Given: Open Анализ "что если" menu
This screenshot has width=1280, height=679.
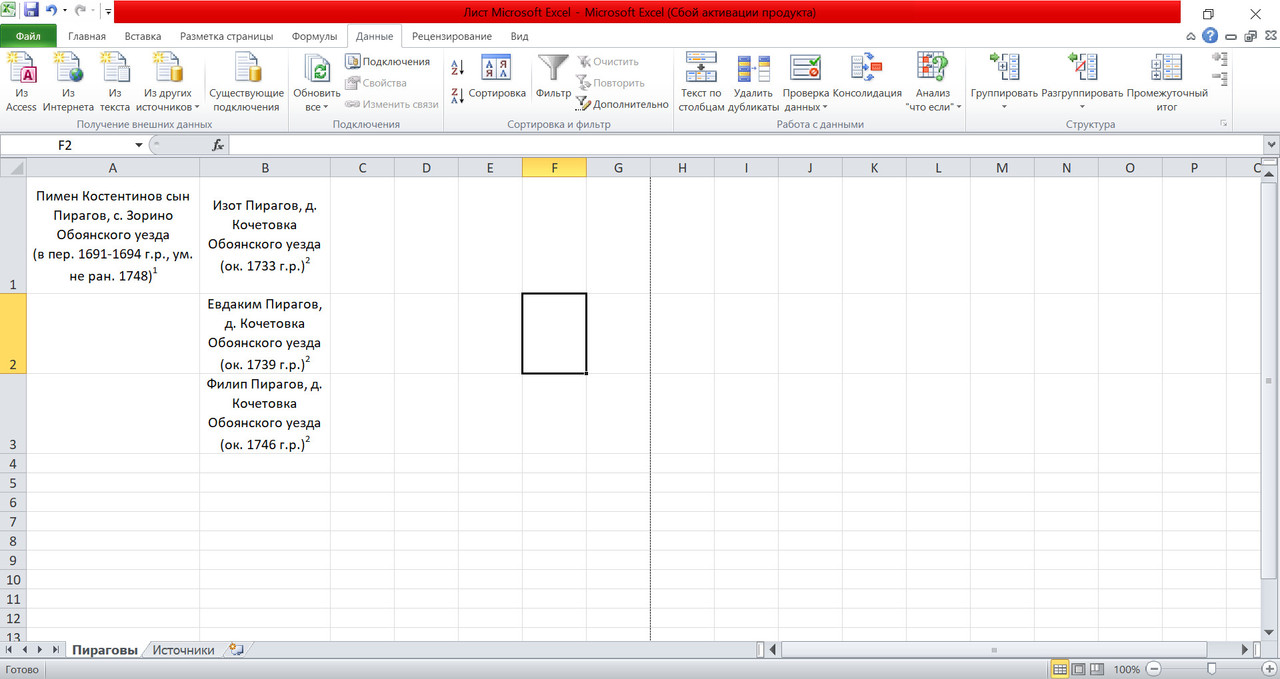Looking at the screenshot, I should tap(933, 83).
